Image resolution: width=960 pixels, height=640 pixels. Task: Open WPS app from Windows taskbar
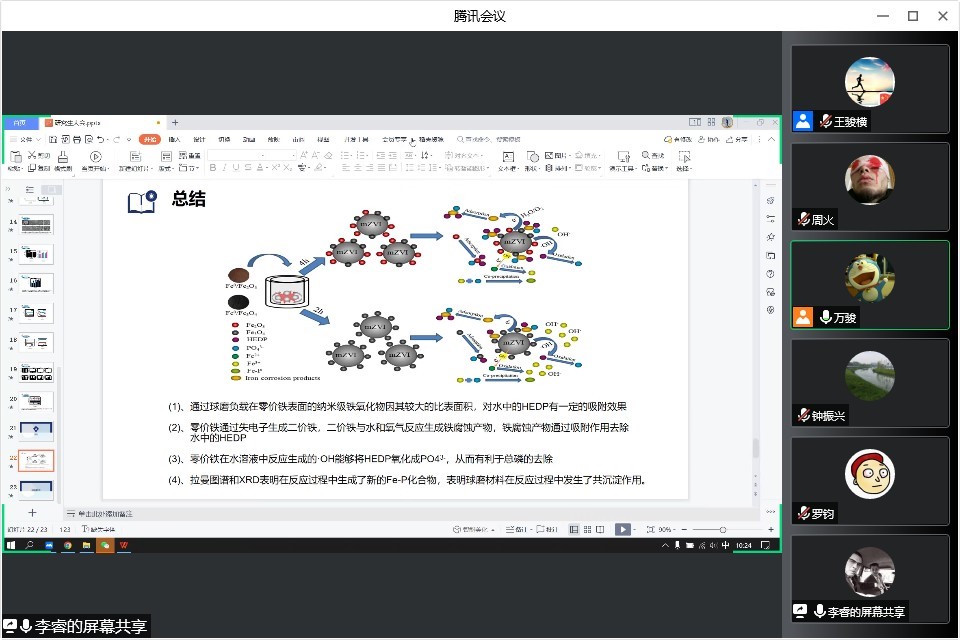pyautogui.click(x=124, y=545)
